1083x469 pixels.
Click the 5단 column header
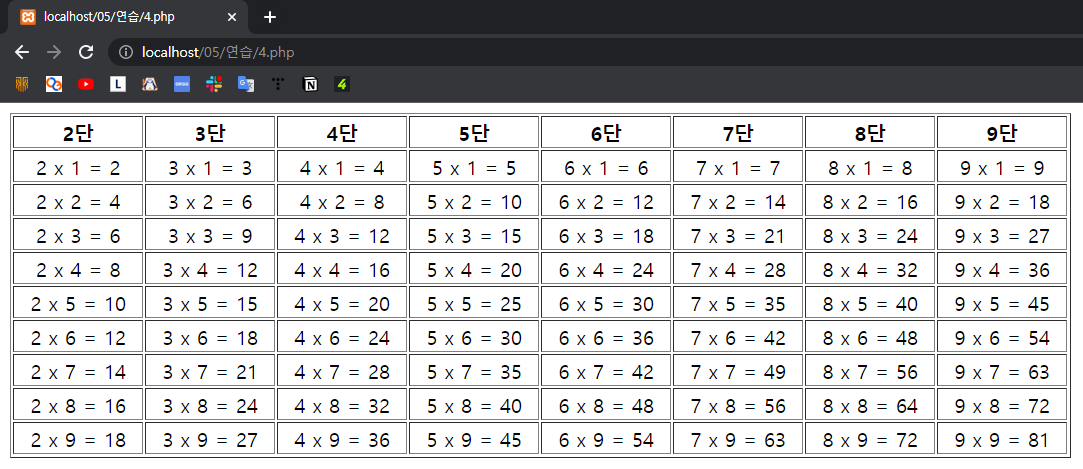(474, 133)
